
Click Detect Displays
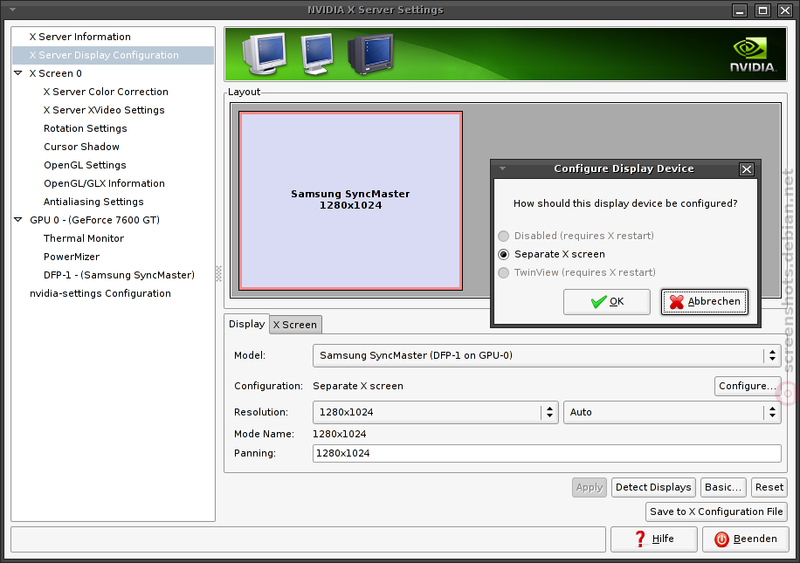[x=653, y=487]
